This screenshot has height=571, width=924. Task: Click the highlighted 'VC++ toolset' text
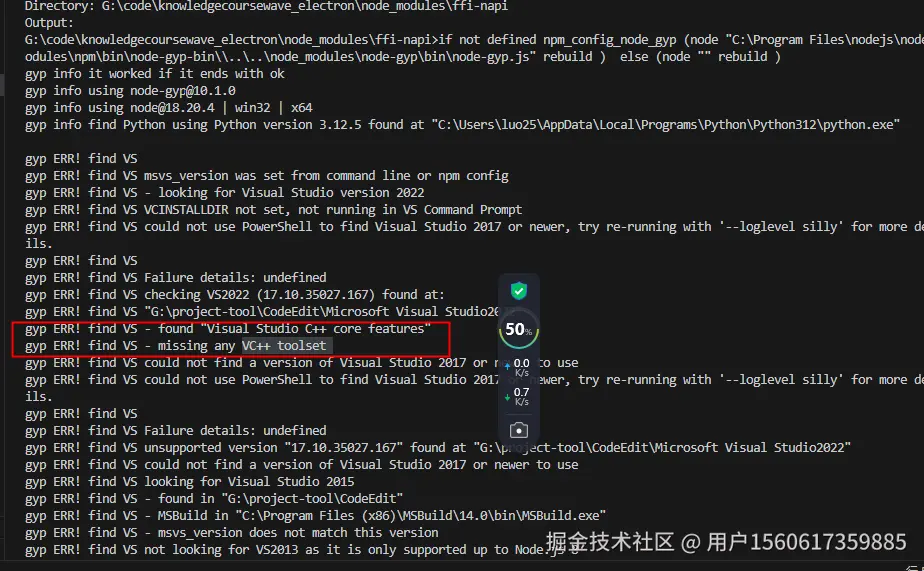(x=285, y=345)
